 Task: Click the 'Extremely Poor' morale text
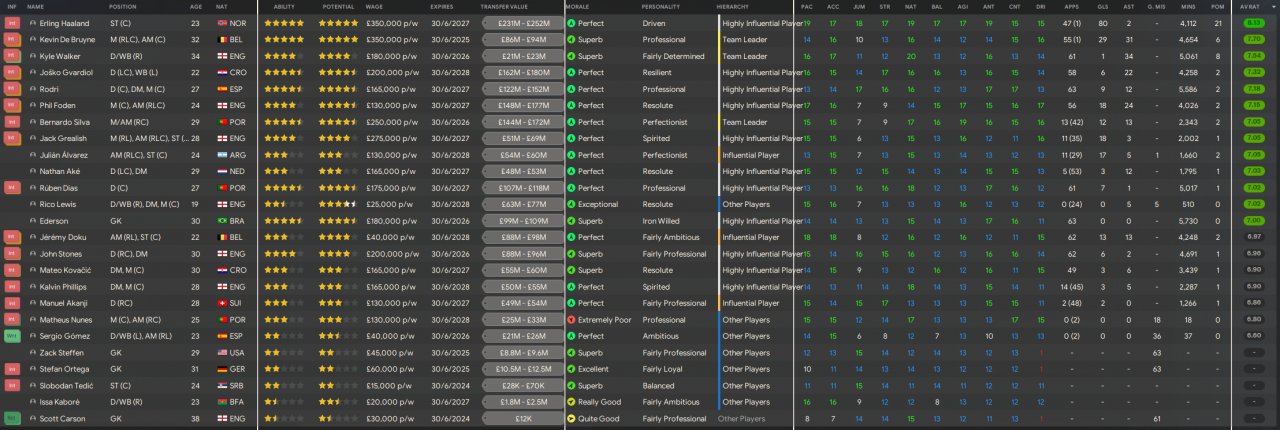pos(605,320)
